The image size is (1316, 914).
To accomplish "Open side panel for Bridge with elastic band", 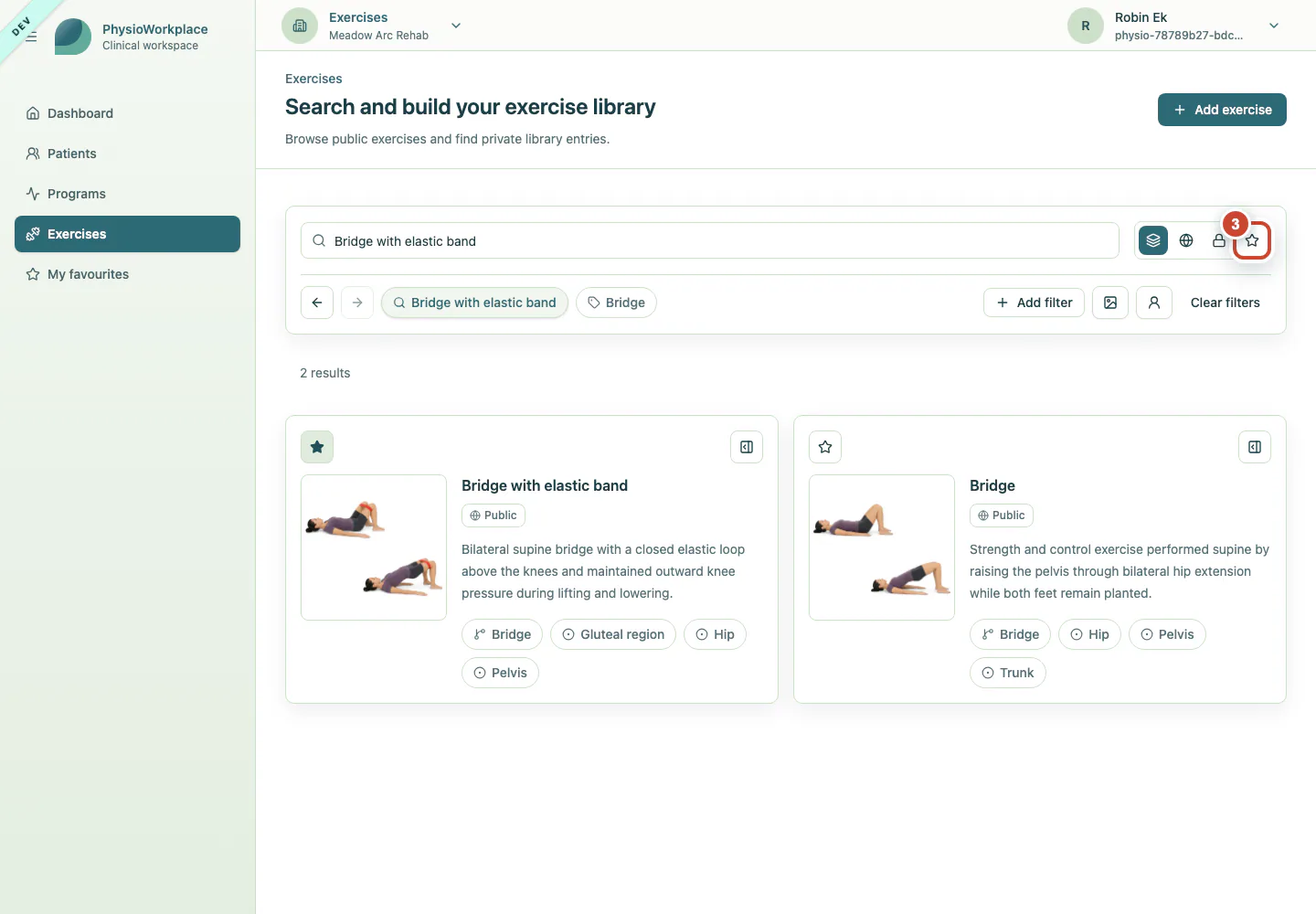I will 747,447.
